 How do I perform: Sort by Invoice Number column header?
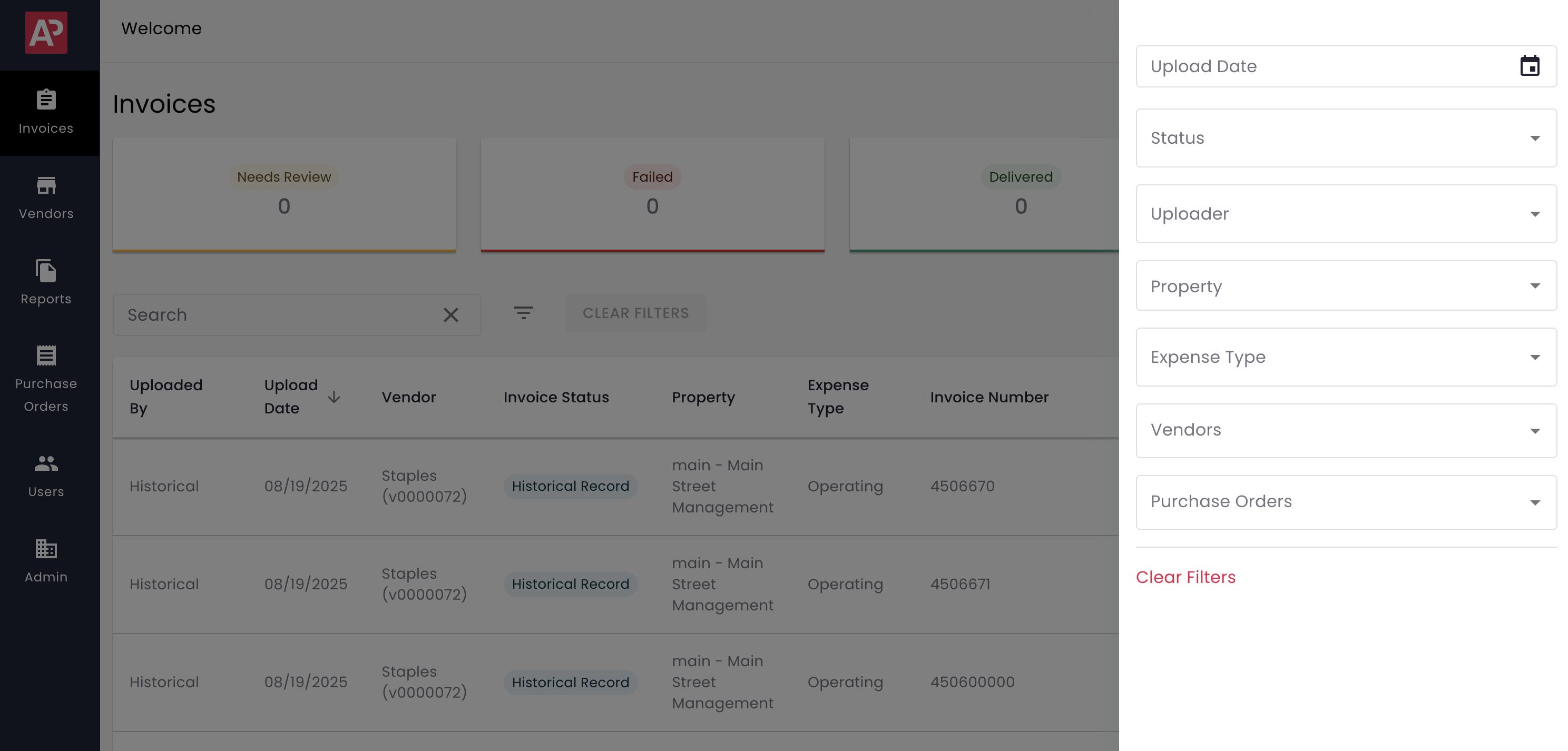pyautogui.click(x=989, y=398)
